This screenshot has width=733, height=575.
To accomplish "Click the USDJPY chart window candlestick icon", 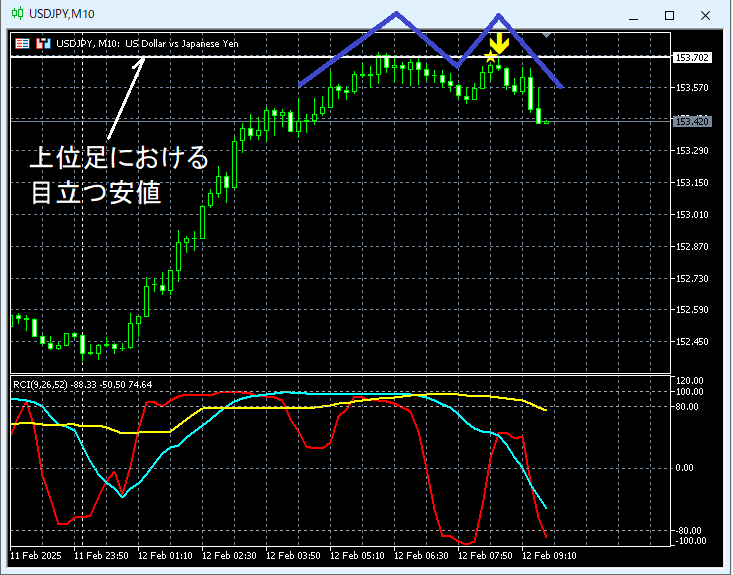I will (x=17, y=14).
